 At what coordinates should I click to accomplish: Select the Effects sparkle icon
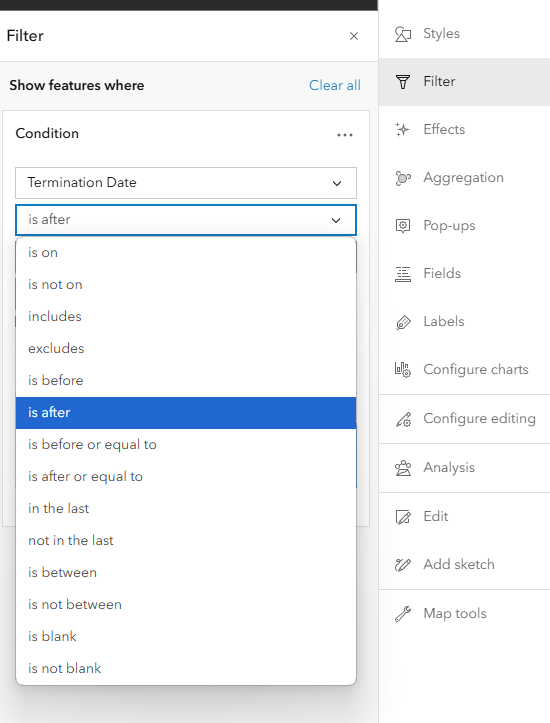[x=402, y=130]
